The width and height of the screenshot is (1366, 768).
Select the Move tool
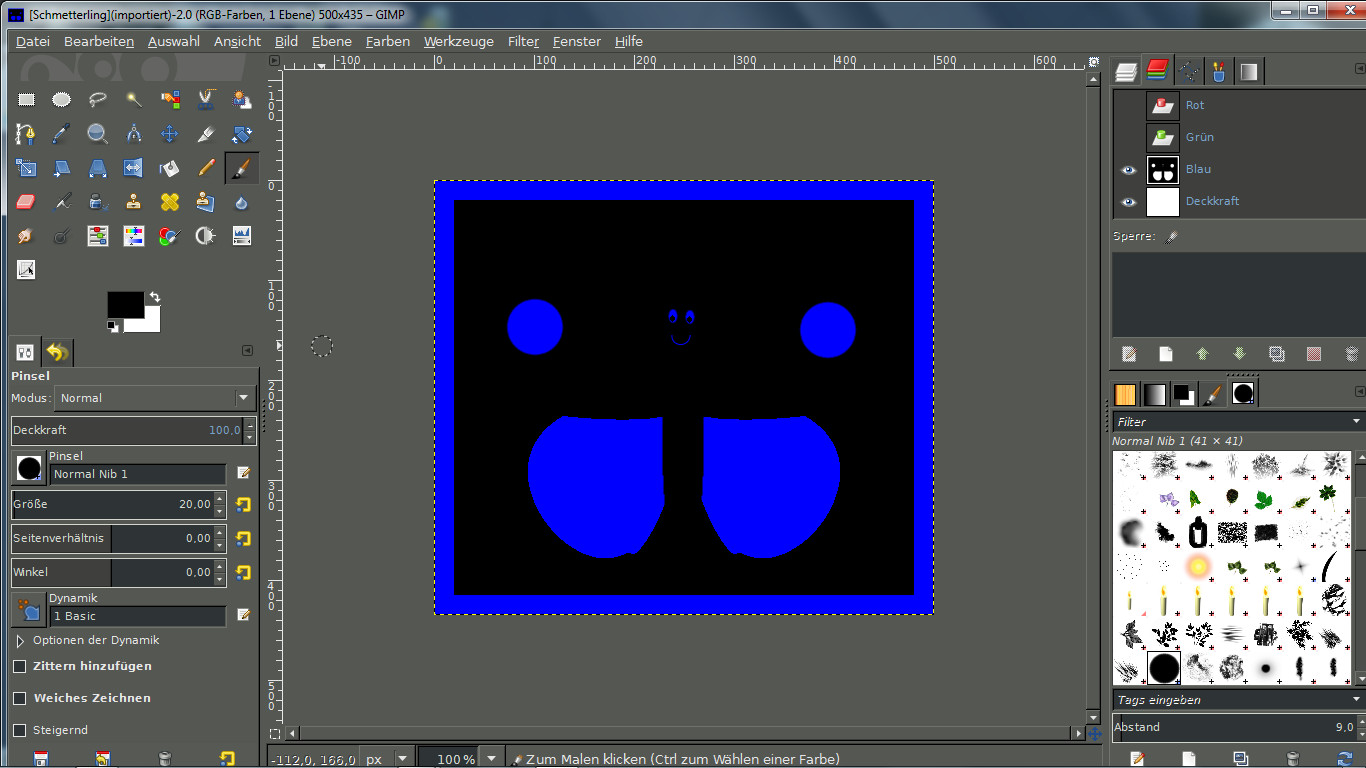169,133
